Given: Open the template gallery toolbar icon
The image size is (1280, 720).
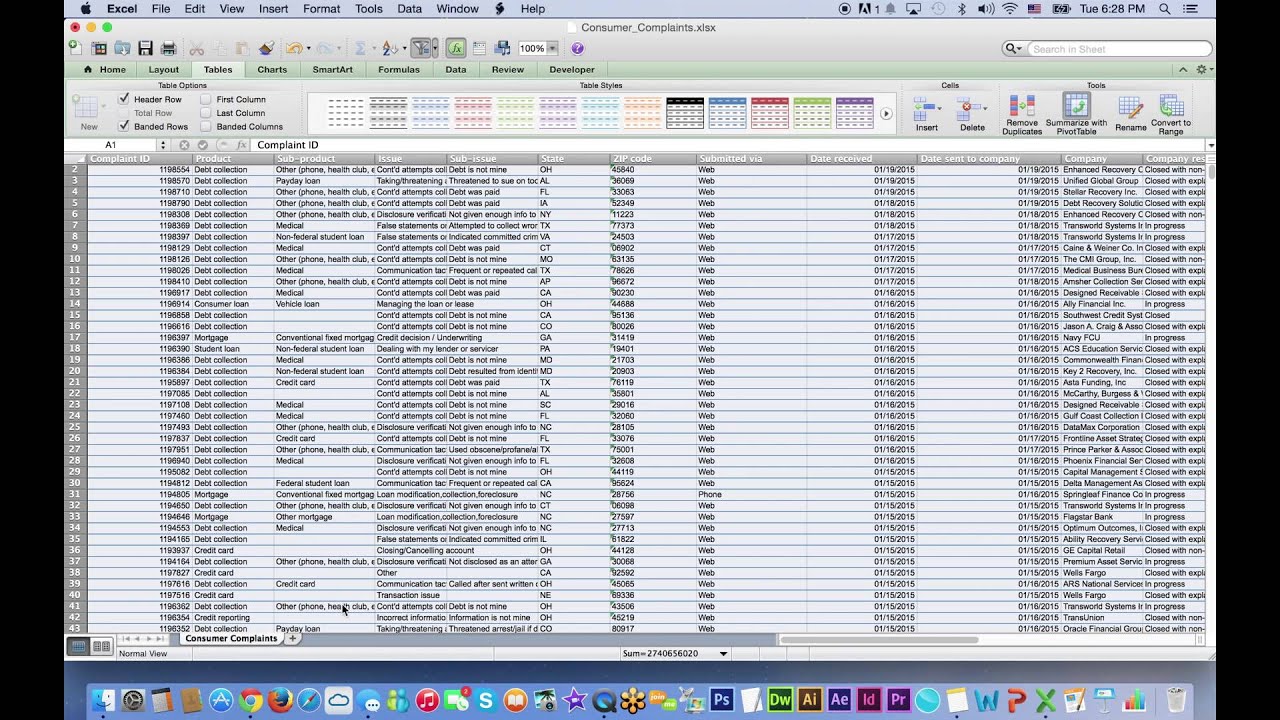Looking at the screenshot, I should pos(99,48).
